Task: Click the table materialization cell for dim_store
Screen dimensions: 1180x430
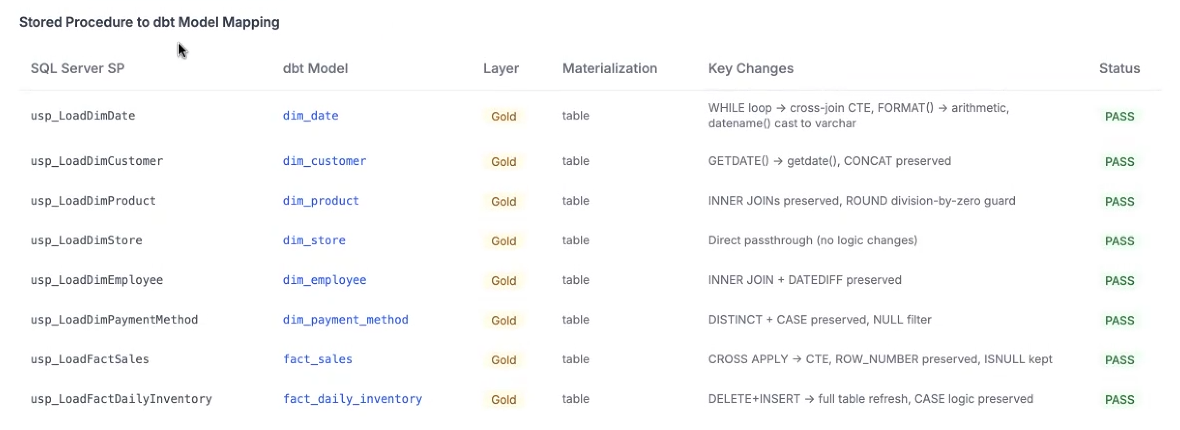Action: (x=576, y=240)
